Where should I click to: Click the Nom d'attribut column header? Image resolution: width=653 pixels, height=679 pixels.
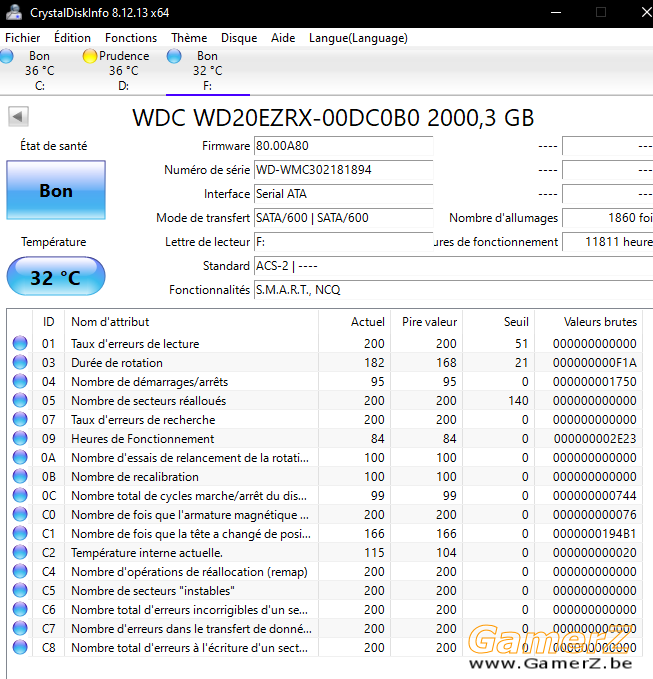coord(191,322)
